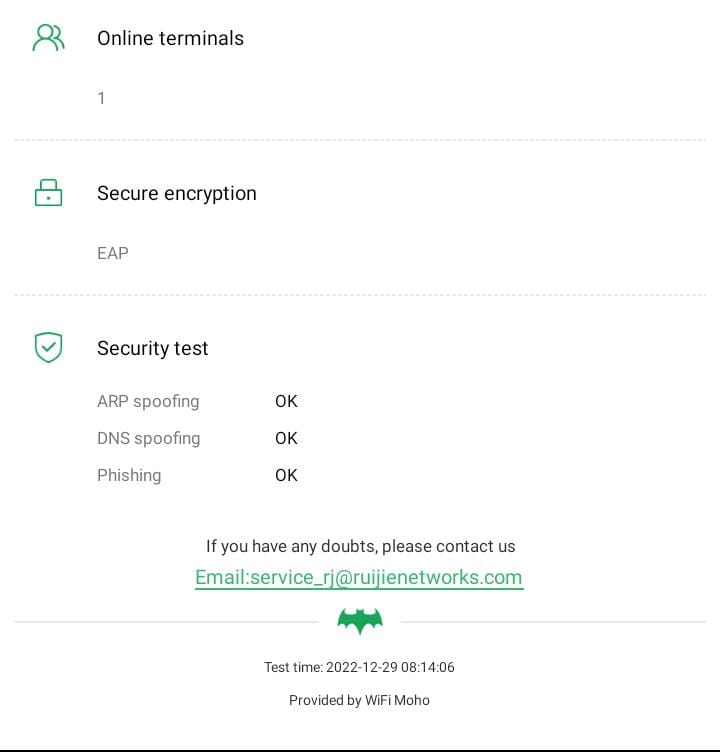Click the EAP encryption value
Image resolution: width=720 pixels, height=752 pixels.
pos(113,253)
